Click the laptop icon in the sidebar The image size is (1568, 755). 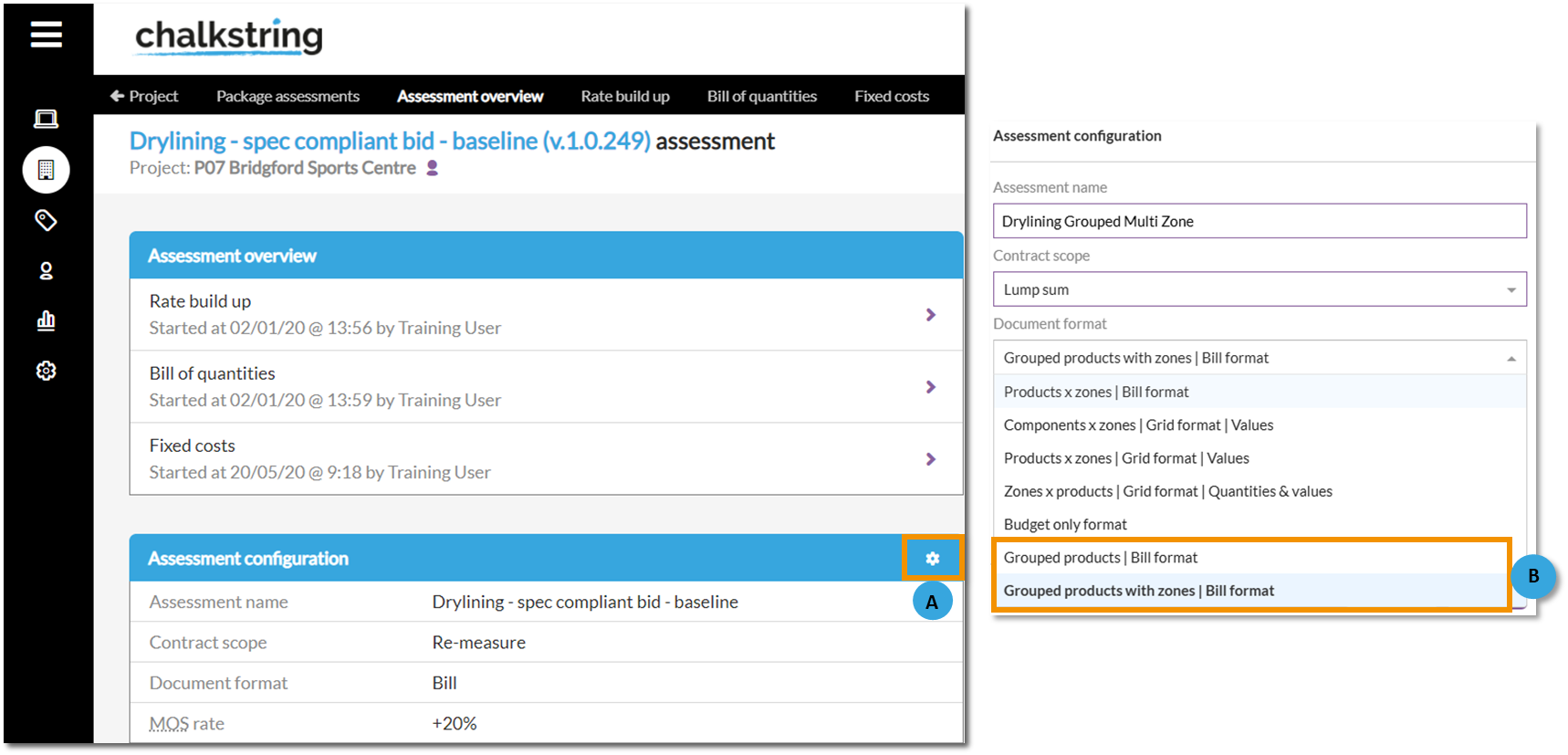point(46,119)
